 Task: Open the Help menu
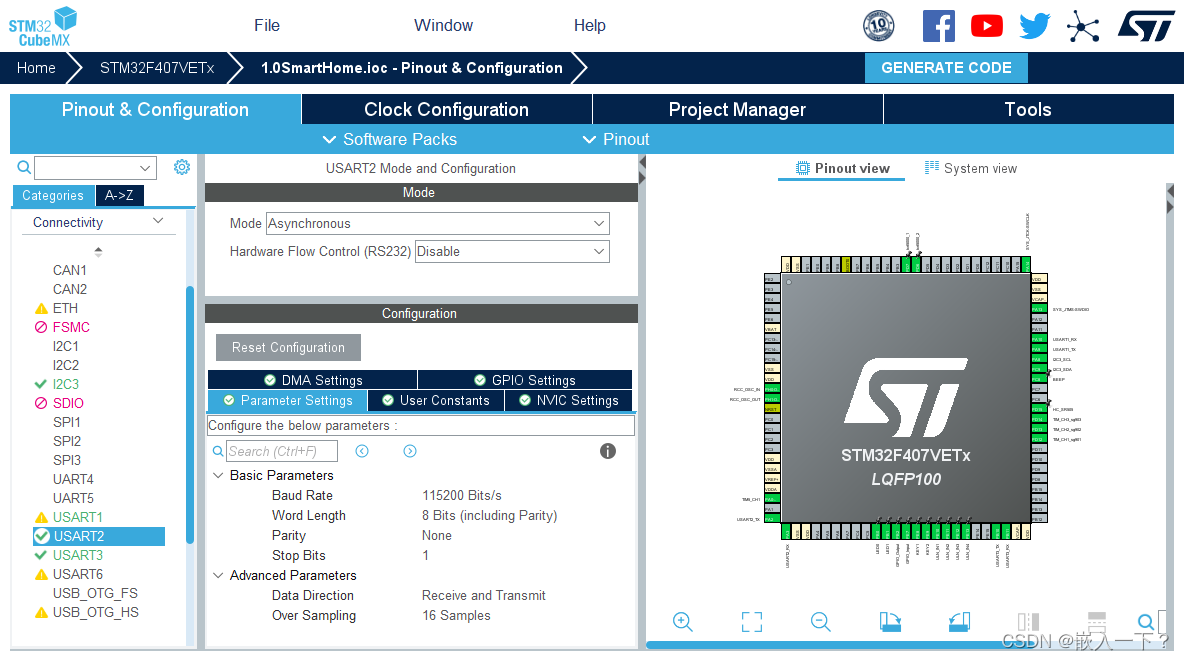tap(590, 26)
